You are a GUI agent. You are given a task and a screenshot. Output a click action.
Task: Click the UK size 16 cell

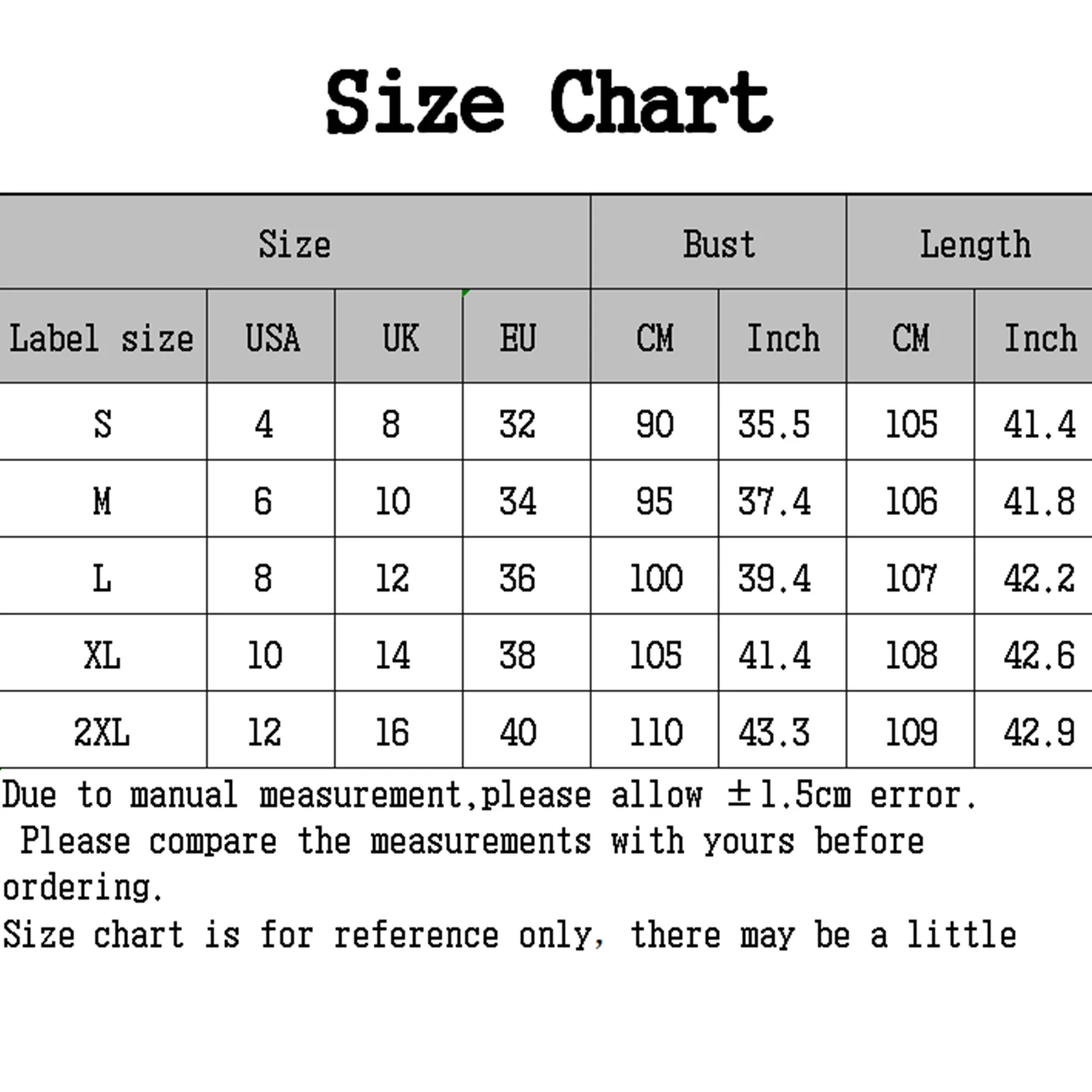coord(392,732)
